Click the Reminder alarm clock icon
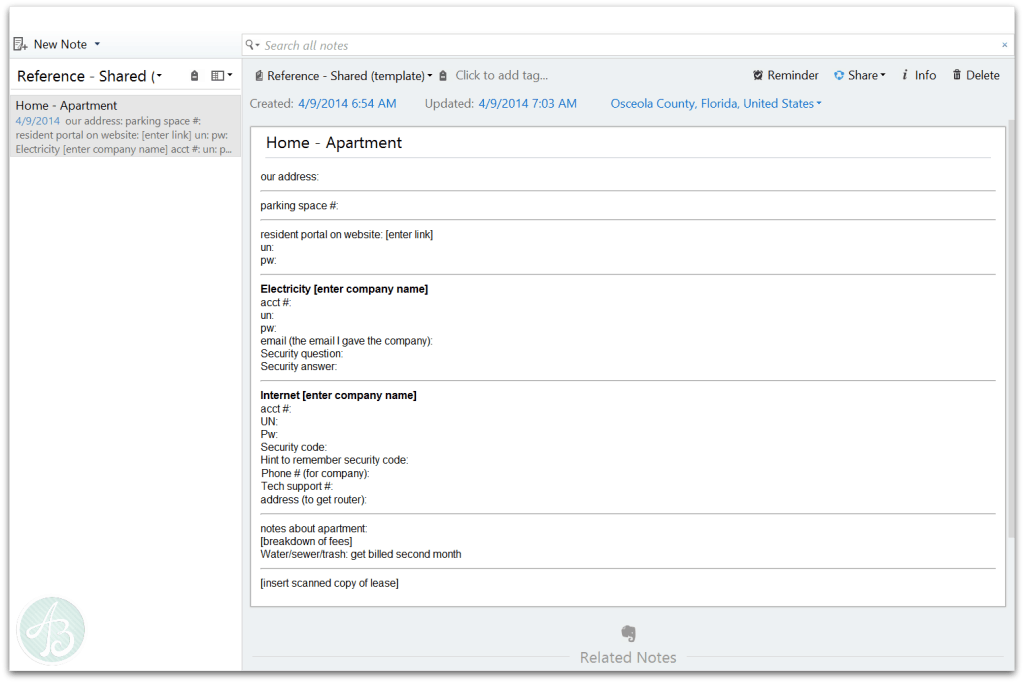This screenshot has height=683, width=1024. pyautogui.click(x=758, y=75)
